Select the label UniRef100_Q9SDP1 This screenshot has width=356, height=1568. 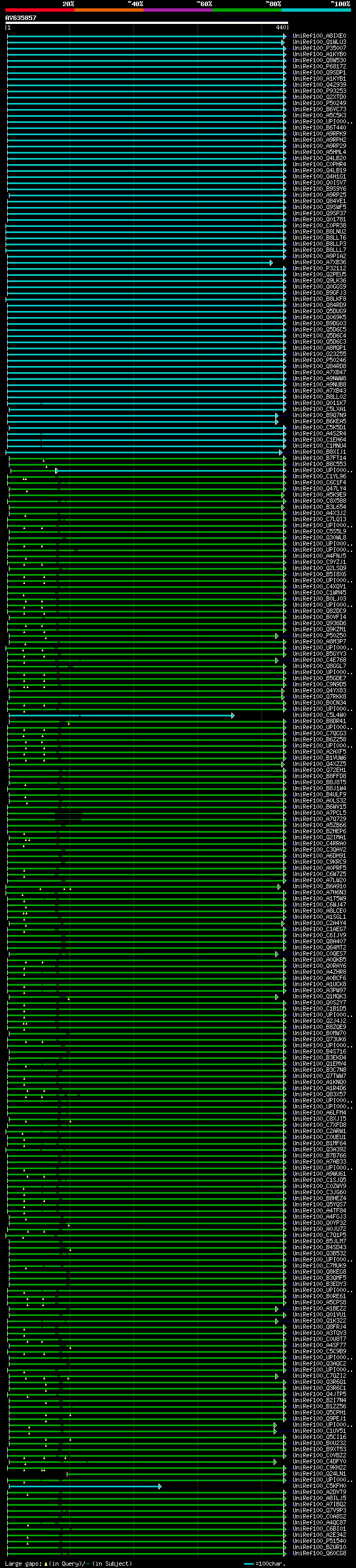[319, 72]
